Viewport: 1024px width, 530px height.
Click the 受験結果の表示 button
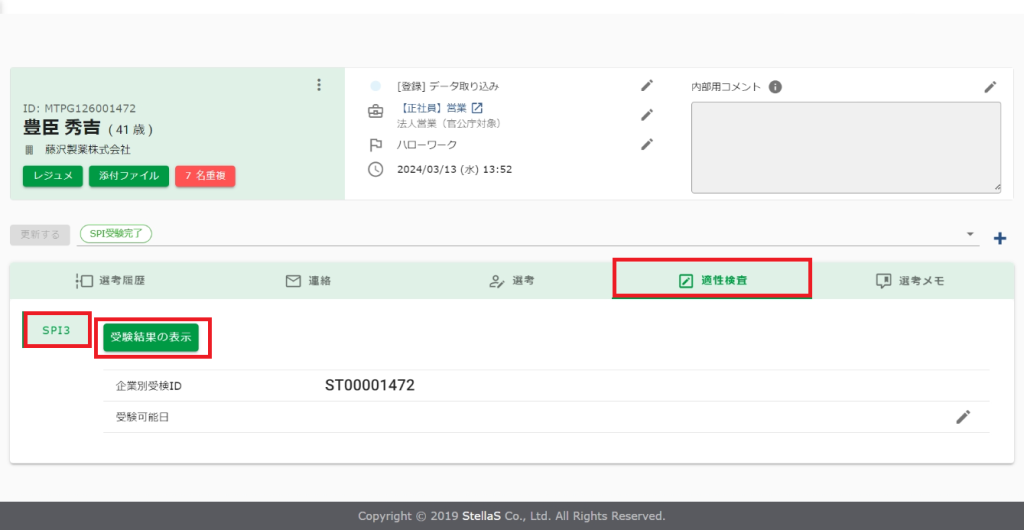click(x=152, y=338)
